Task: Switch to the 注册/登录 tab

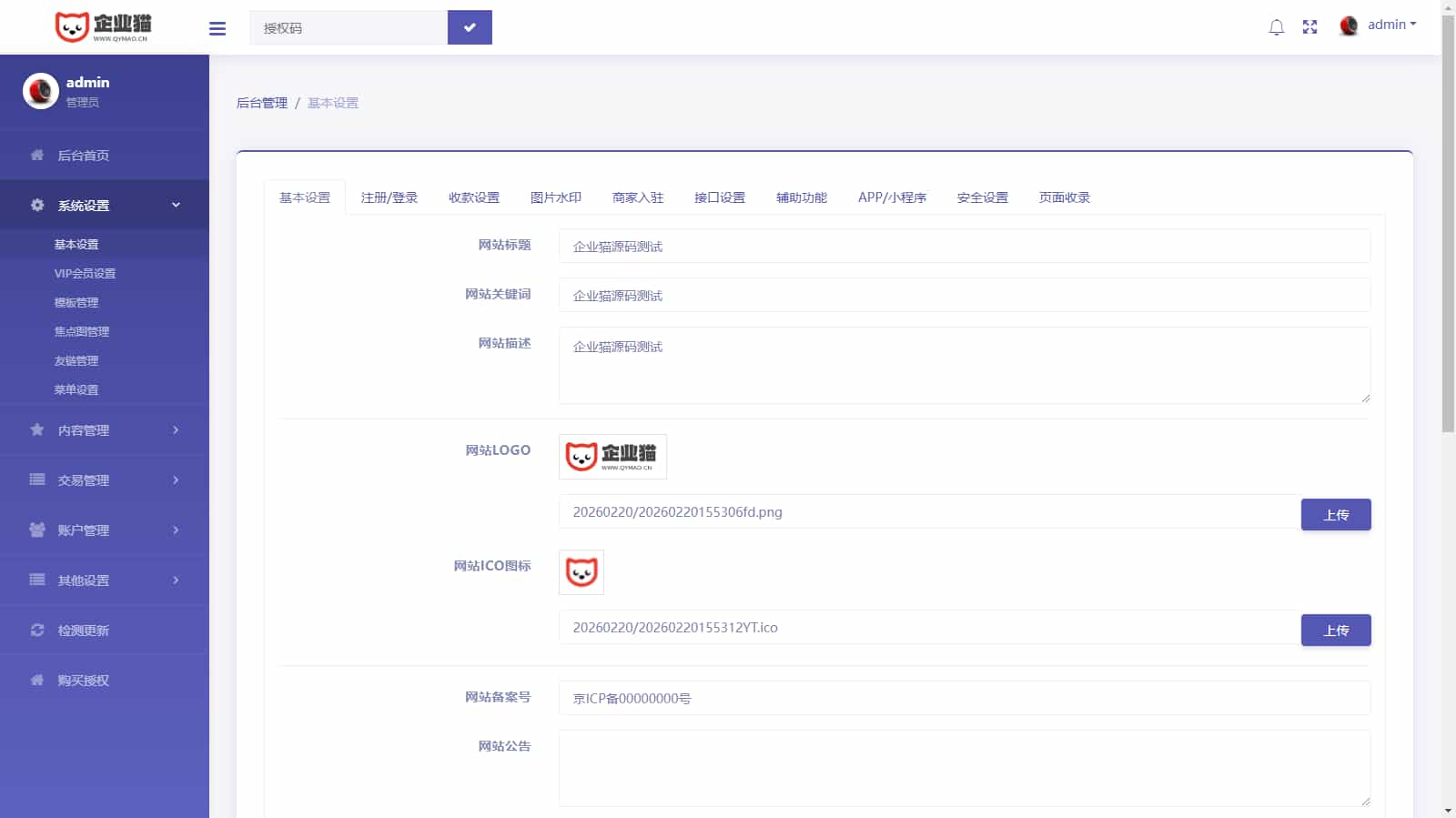Action: (389, 197)
